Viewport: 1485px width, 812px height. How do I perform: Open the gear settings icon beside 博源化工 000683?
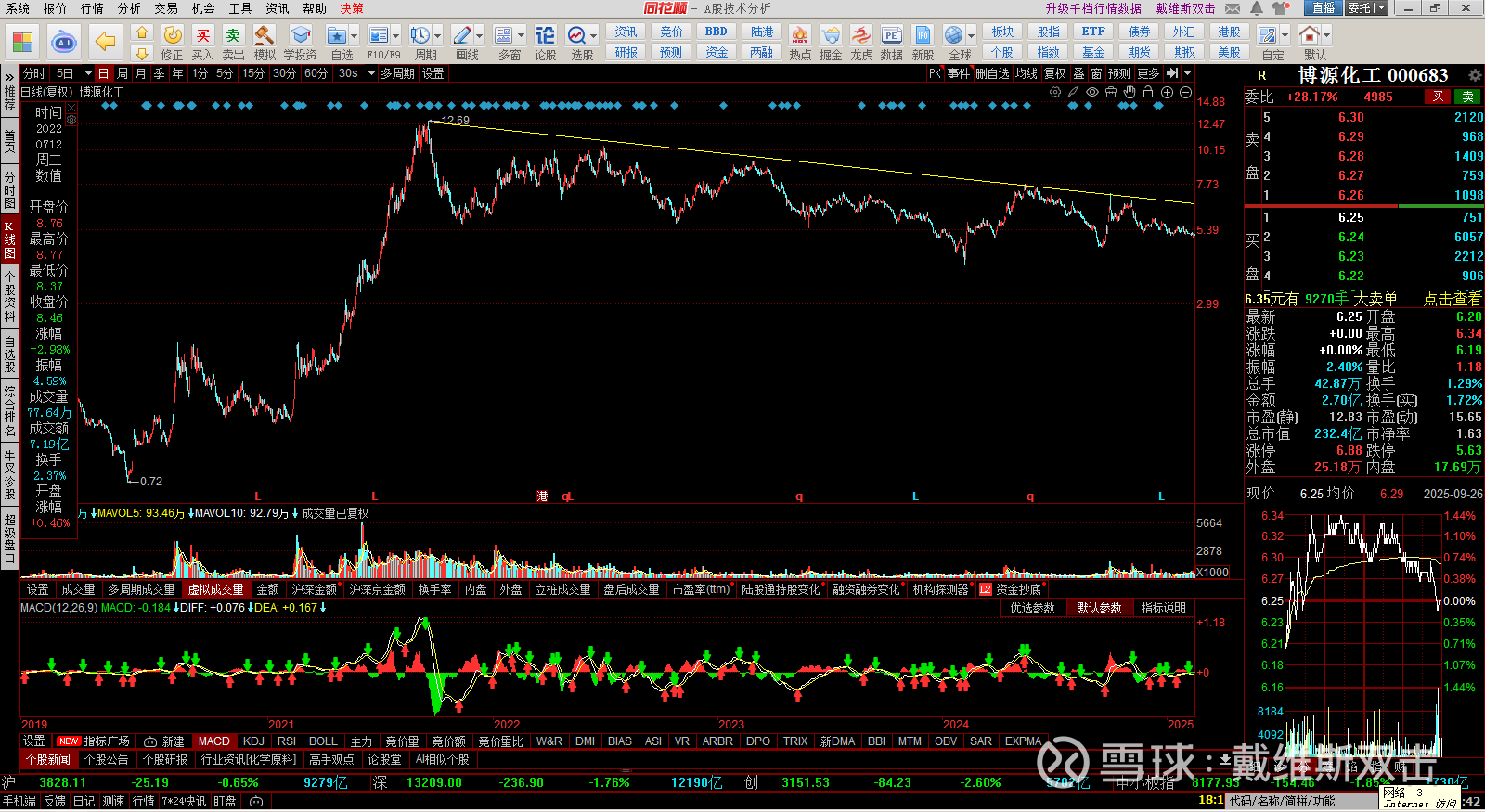click(1475, 75)
